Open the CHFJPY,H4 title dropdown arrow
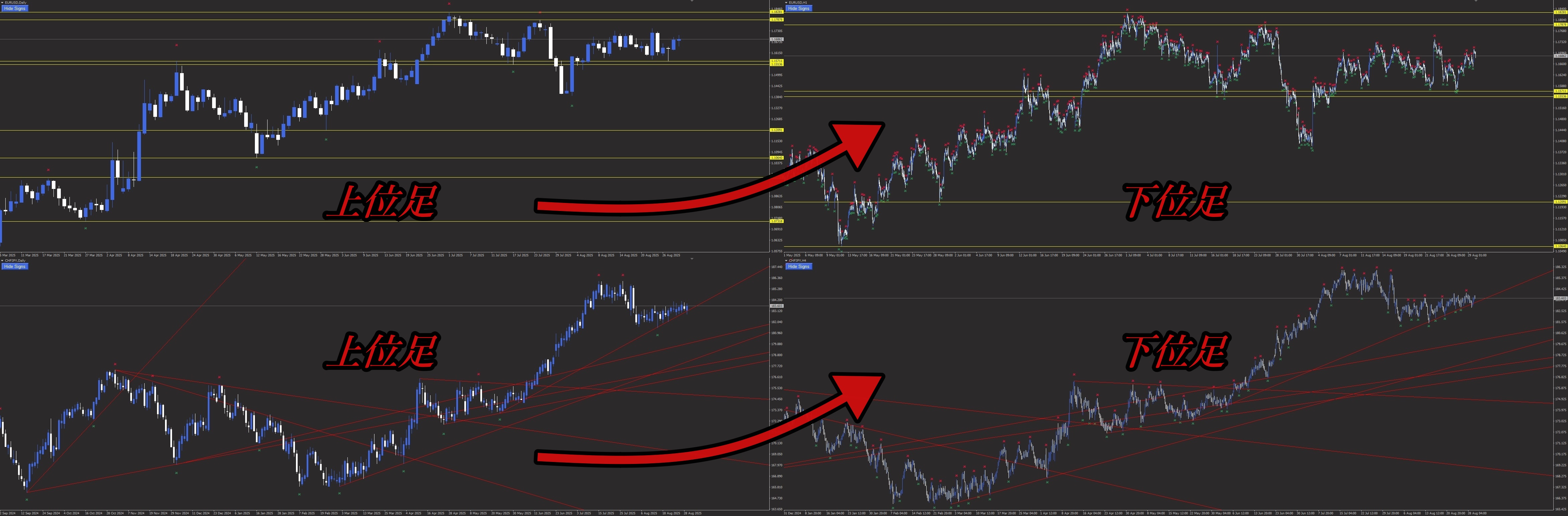1568x516 pixels. [x=786, y=260]
